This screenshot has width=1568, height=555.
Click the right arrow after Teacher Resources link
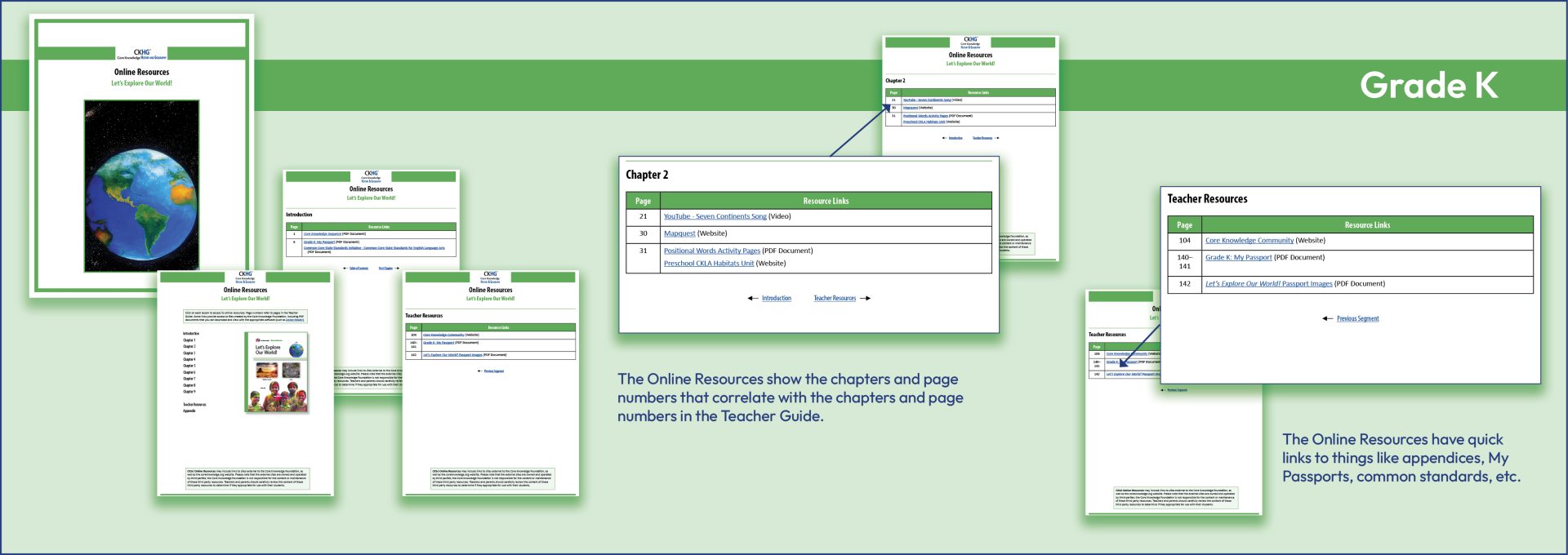[x=866, y=299]
